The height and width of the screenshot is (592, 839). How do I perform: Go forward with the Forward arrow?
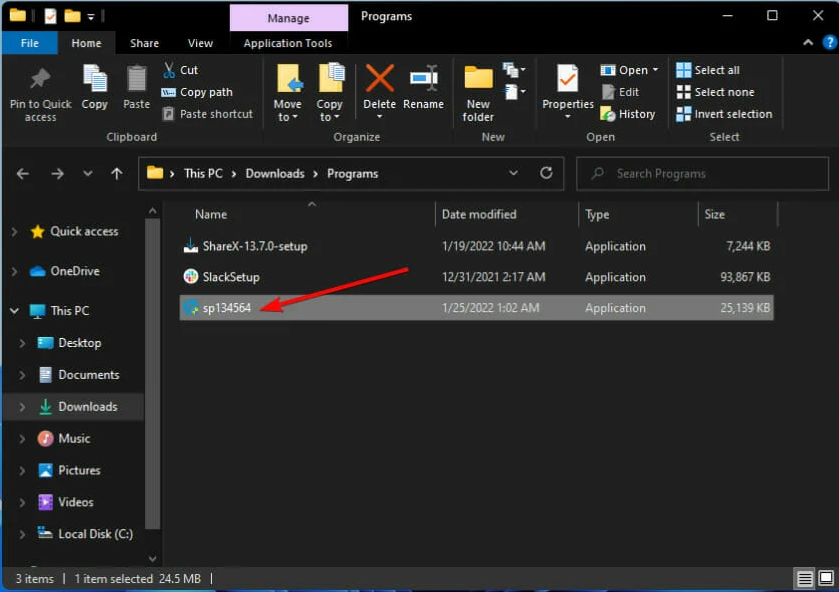click(57, 173)
